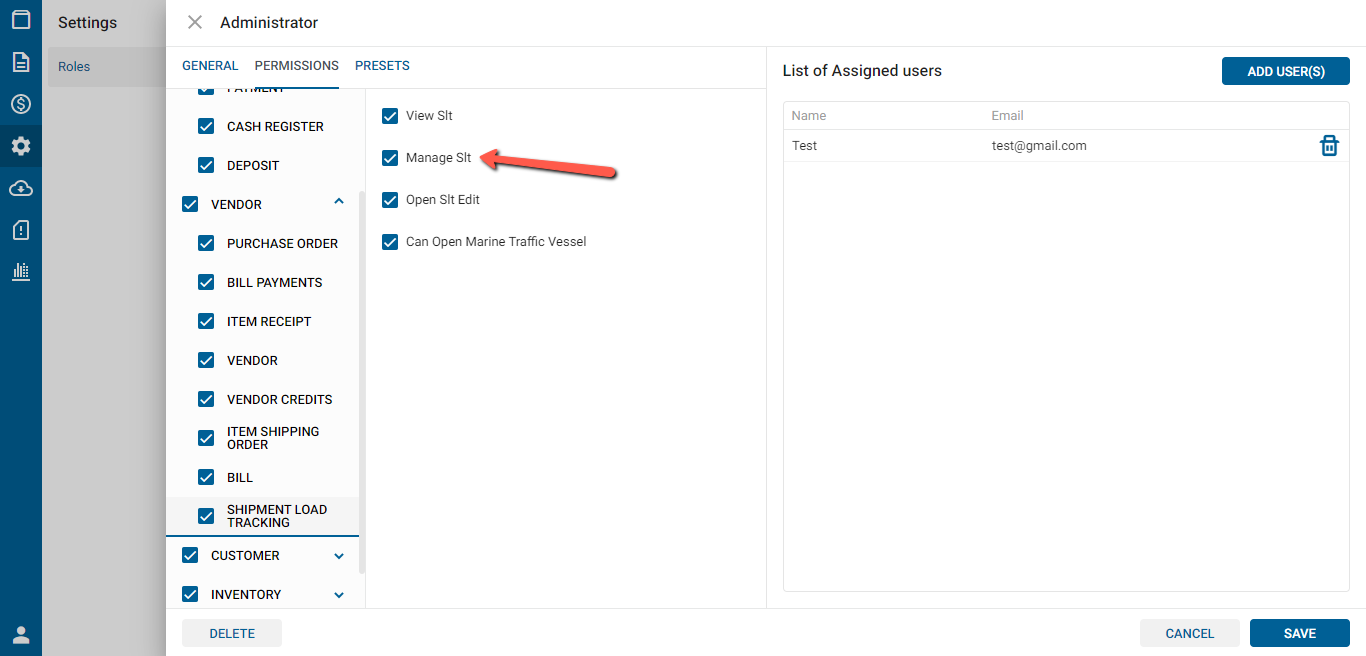This screenshot has height=656, width=1366.
Task: Click the alert document sidebar icon
Action: tap(21, 230)
